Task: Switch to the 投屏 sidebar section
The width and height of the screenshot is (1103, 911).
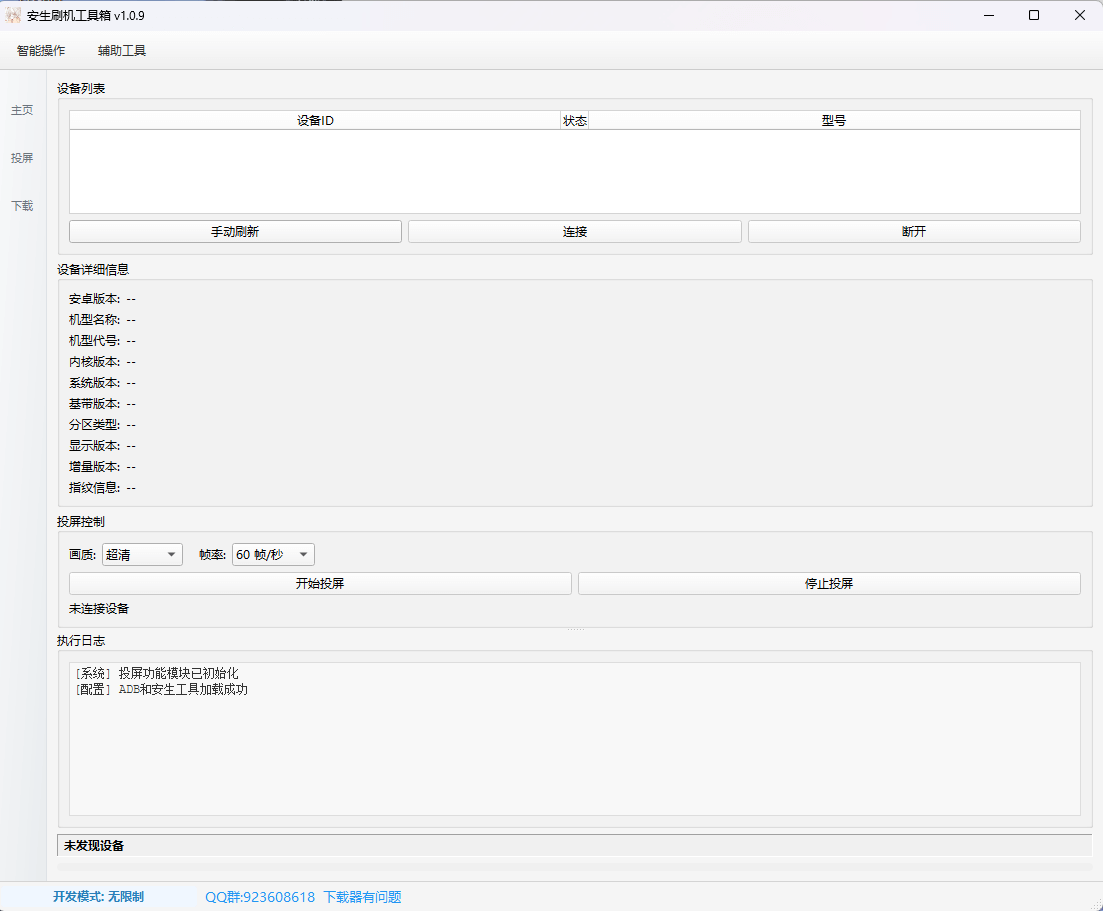Action: (x=22, y=157)
